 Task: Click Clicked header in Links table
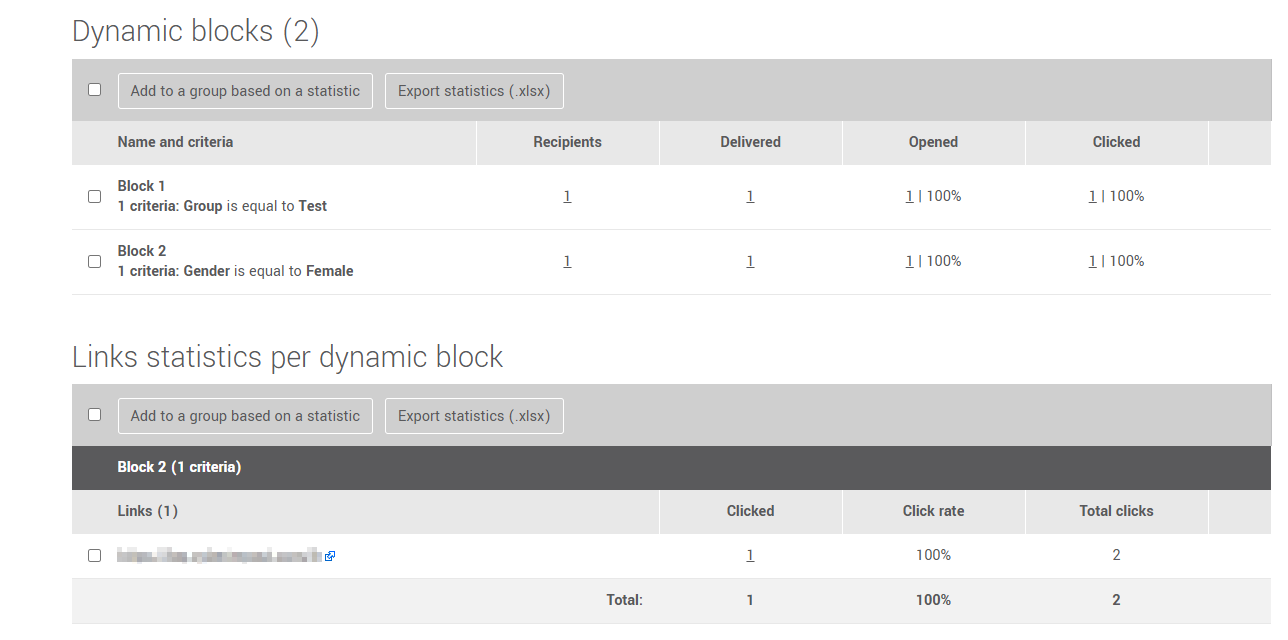[x=750, y=511]
